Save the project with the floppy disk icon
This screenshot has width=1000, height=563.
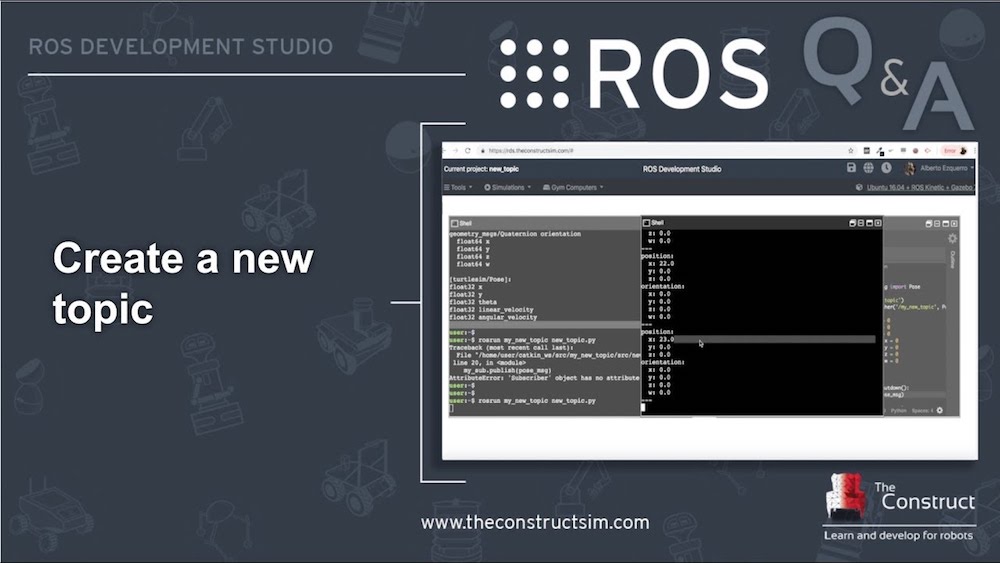click(x=851, y=168)
